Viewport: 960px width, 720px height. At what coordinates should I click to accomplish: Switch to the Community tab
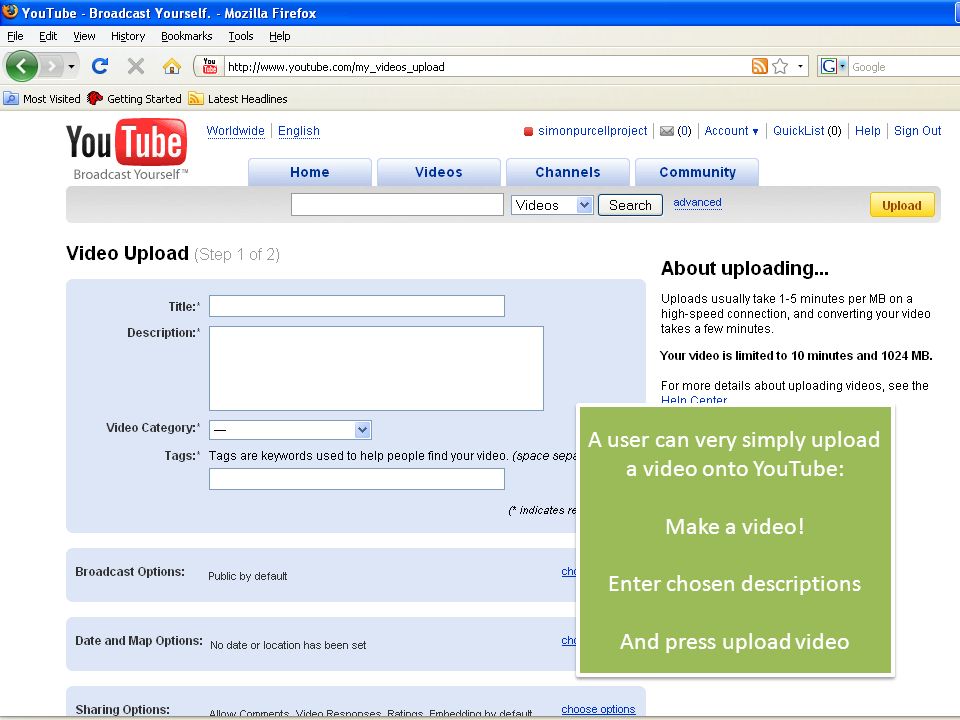pyautogui.click(x=697, y=172)
